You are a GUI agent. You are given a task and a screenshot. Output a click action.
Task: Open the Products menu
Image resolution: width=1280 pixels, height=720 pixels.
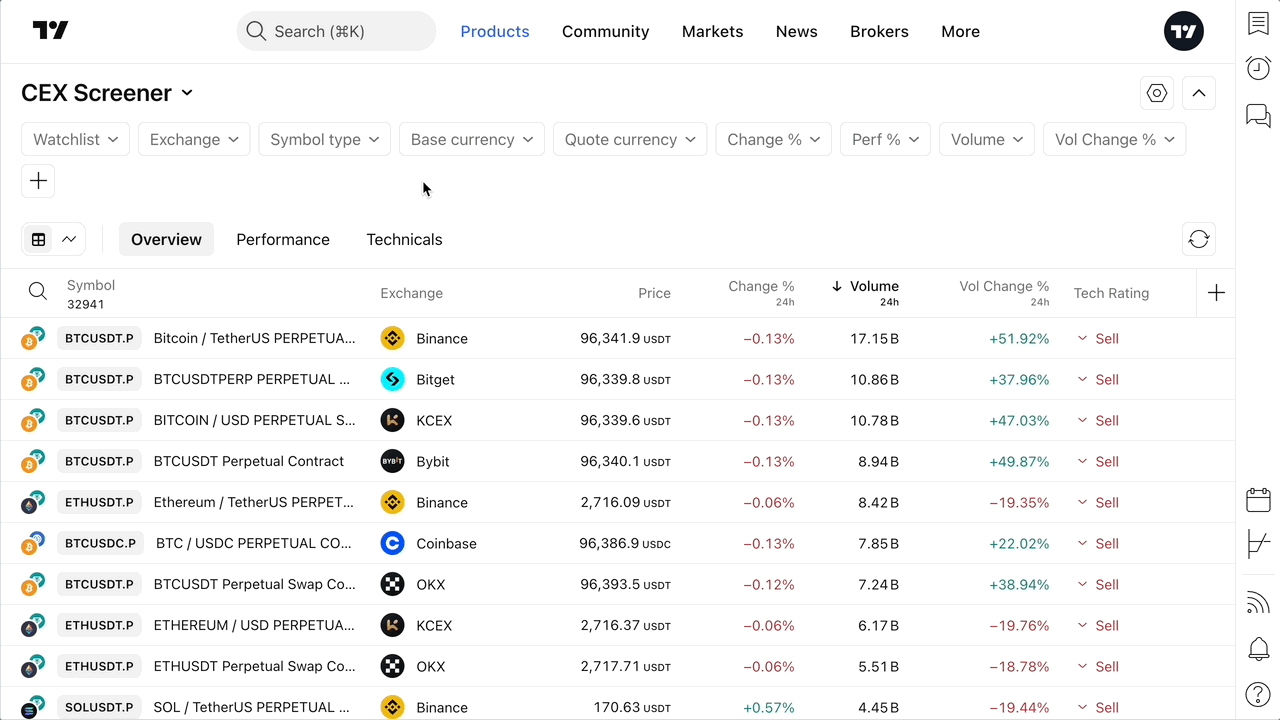pyautogui.click(x=495, y=31)
